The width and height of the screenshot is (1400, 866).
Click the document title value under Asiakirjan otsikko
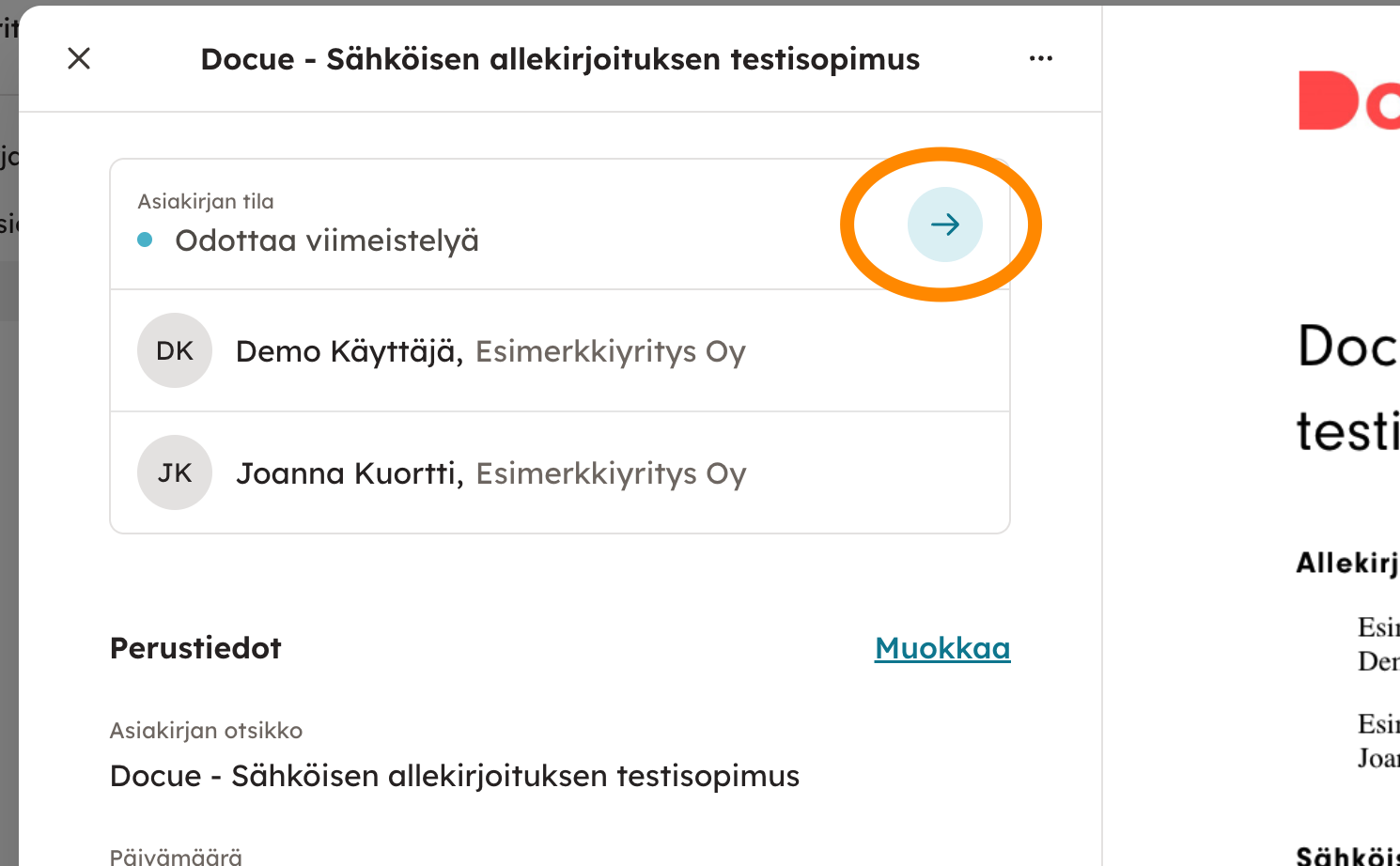(455, 776)
